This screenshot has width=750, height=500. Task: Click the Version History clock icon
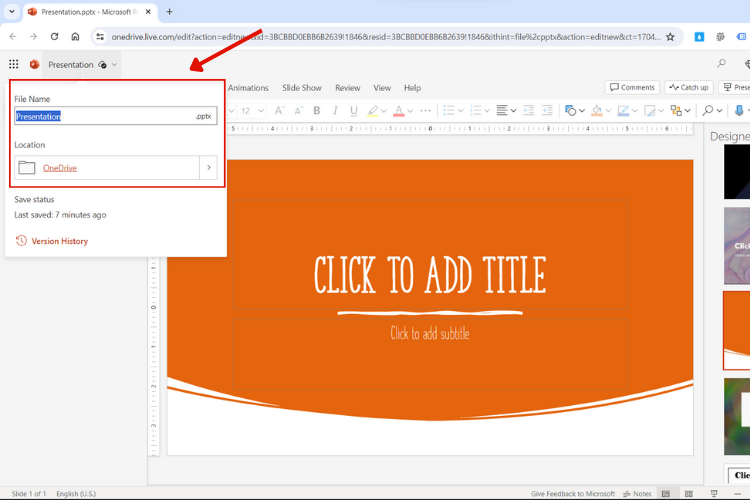(21, 241)
